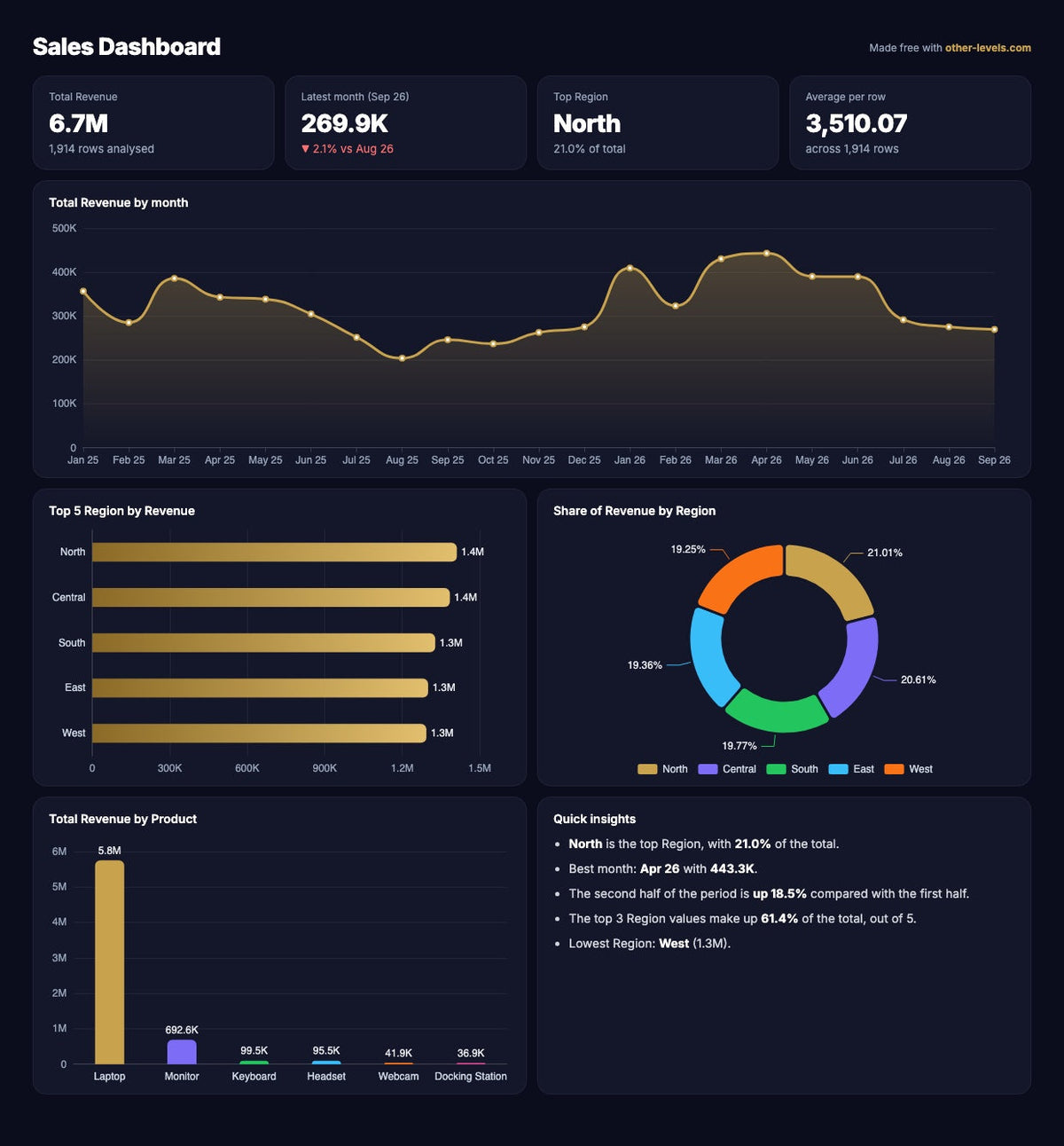Viewport: 1064px width, 1146px height.
Task: Click the green South donut segment
Action: tap(778, 715)
